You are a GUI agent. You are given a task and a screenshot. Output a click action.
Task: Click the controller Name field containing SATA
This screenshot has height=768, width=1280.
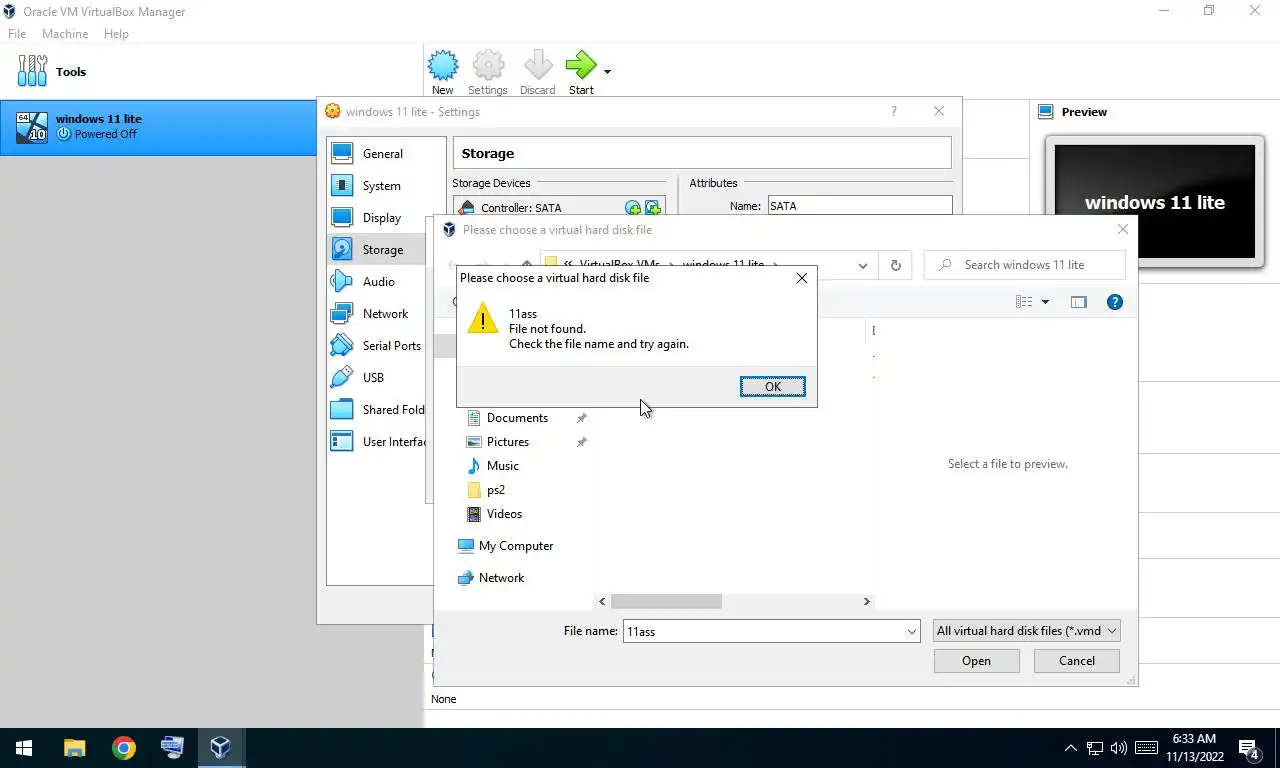859,206
